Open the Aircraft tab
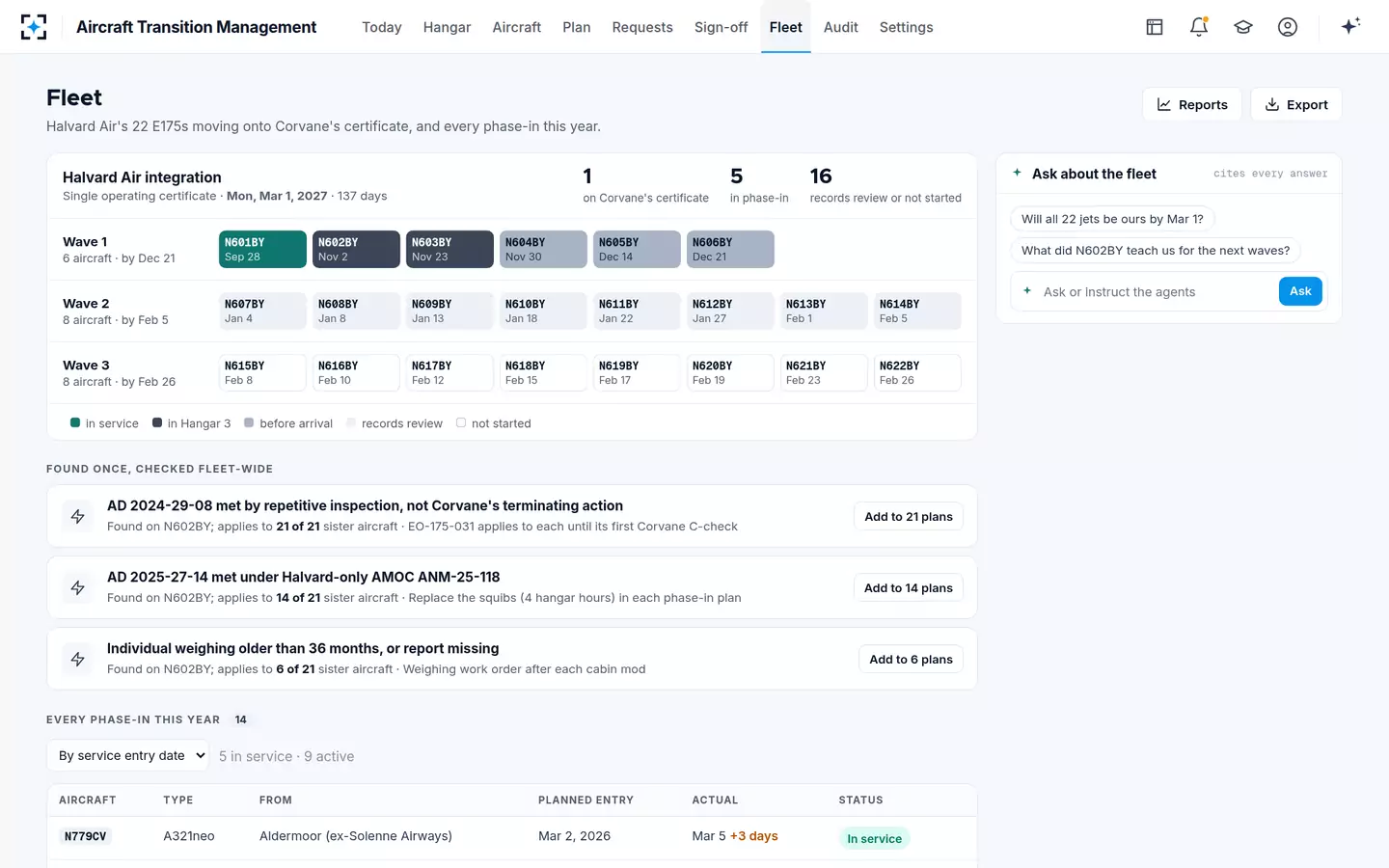The image size is (1389, 868). coord(517,27)
